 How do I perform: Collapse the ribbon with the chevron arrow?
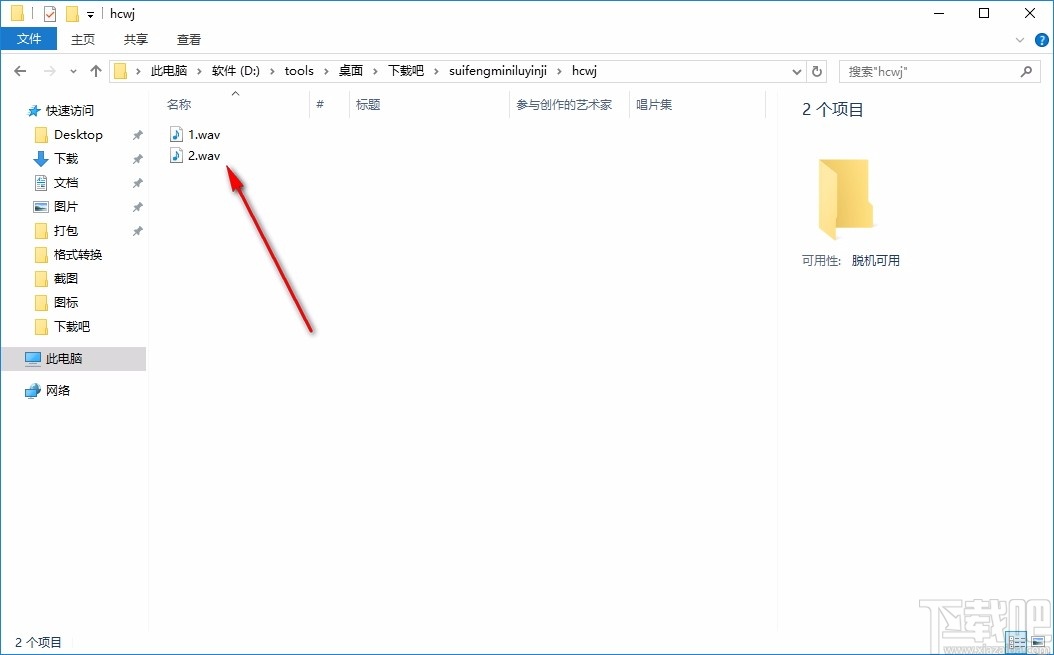click(x=1019, y=39)
